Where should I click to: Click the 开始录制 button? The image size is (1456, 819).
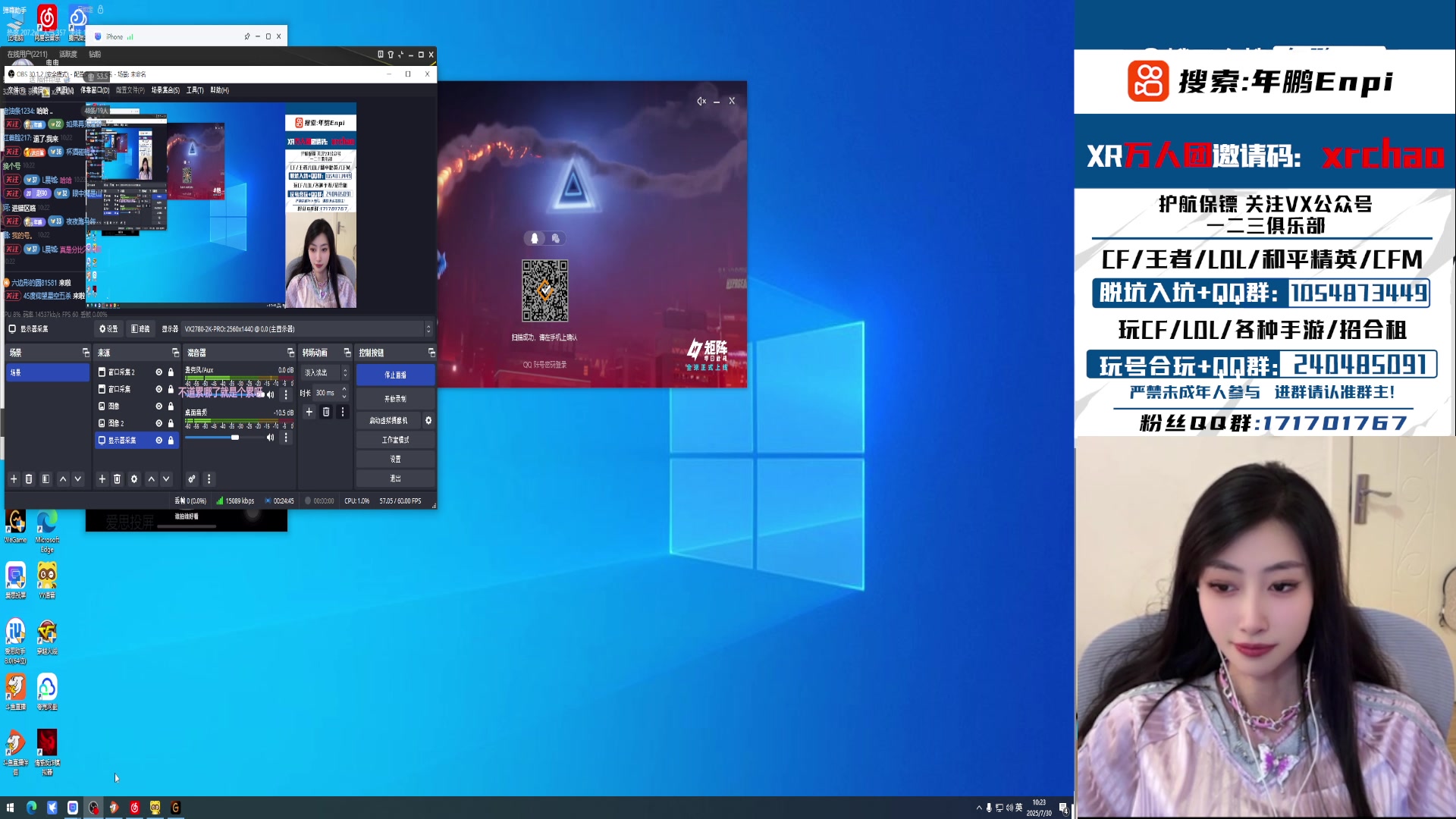pos(395,399)
